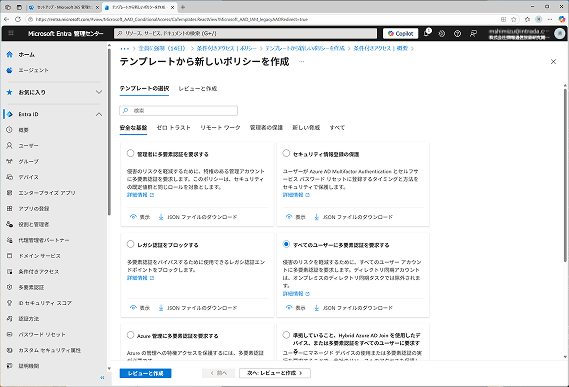Open 詳細情報 link on すべてのユーザー card
The height and width of the screenshot is (387, 569).
pyautogui.click(x=296, y=293)
